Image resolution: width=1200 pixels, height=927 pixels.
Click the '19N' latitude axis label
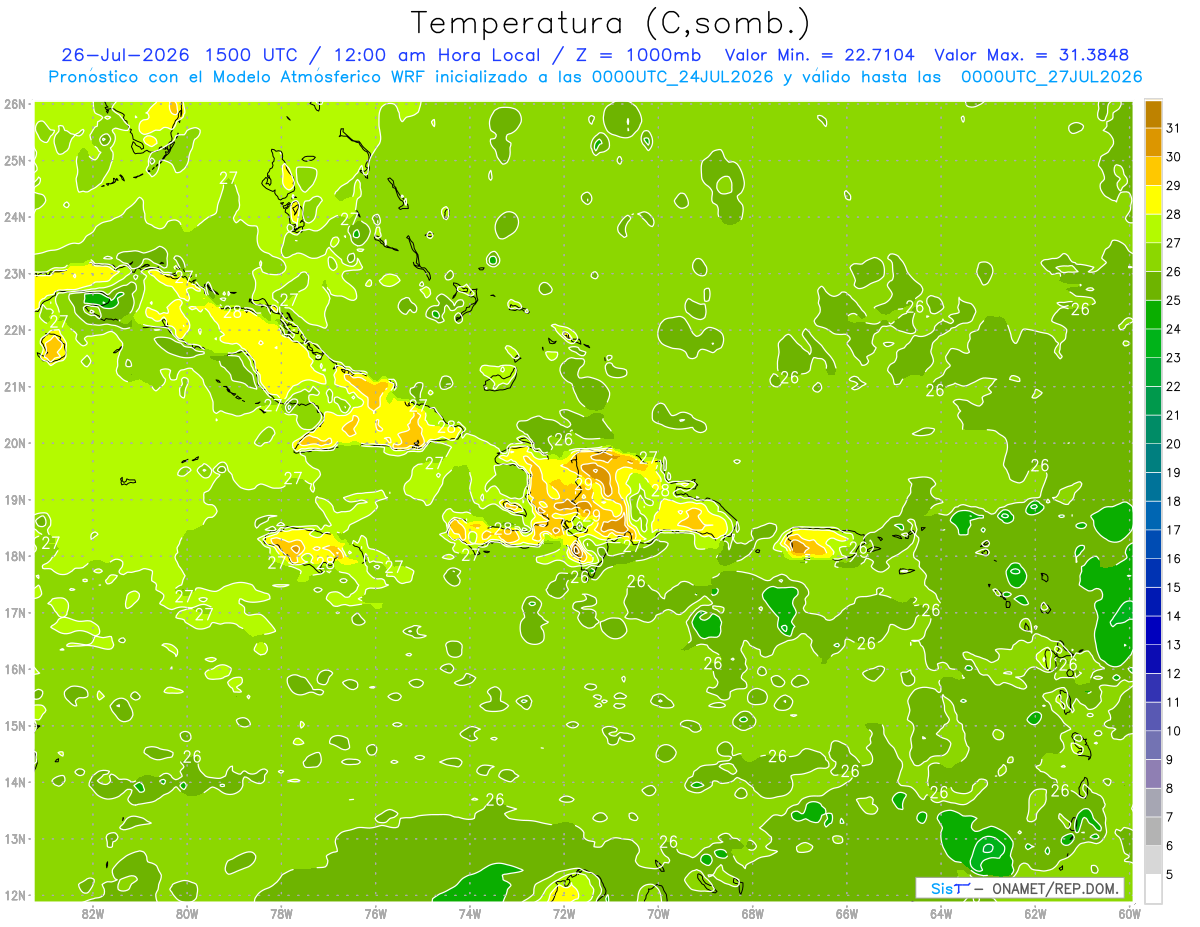(x=14, y=499)
